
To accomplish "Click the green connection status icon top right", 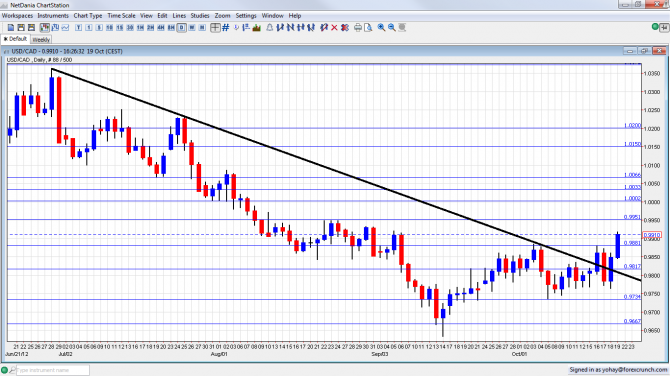I will pos(655,26).
